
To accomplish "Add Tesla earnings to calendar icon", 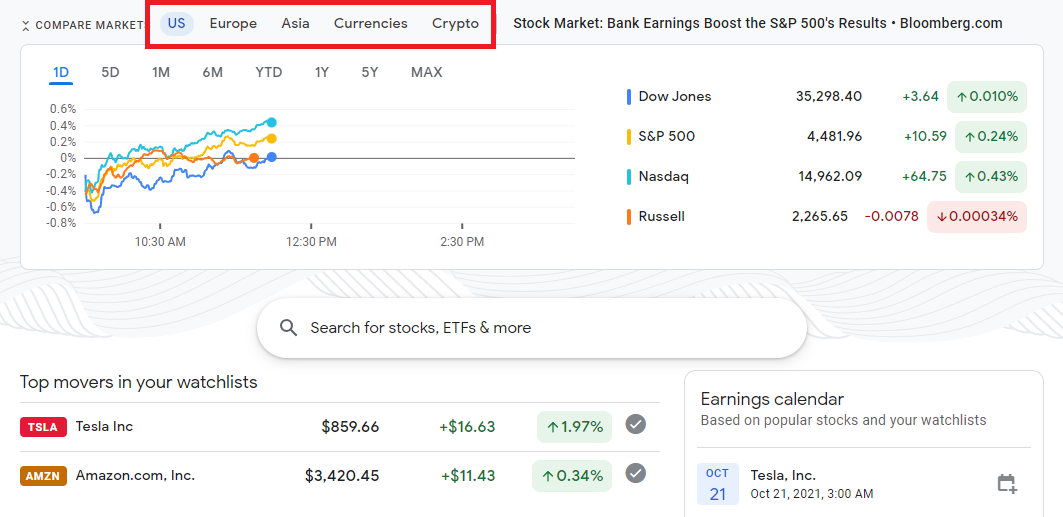I will pyautogui.click(x=1007, y=484).
